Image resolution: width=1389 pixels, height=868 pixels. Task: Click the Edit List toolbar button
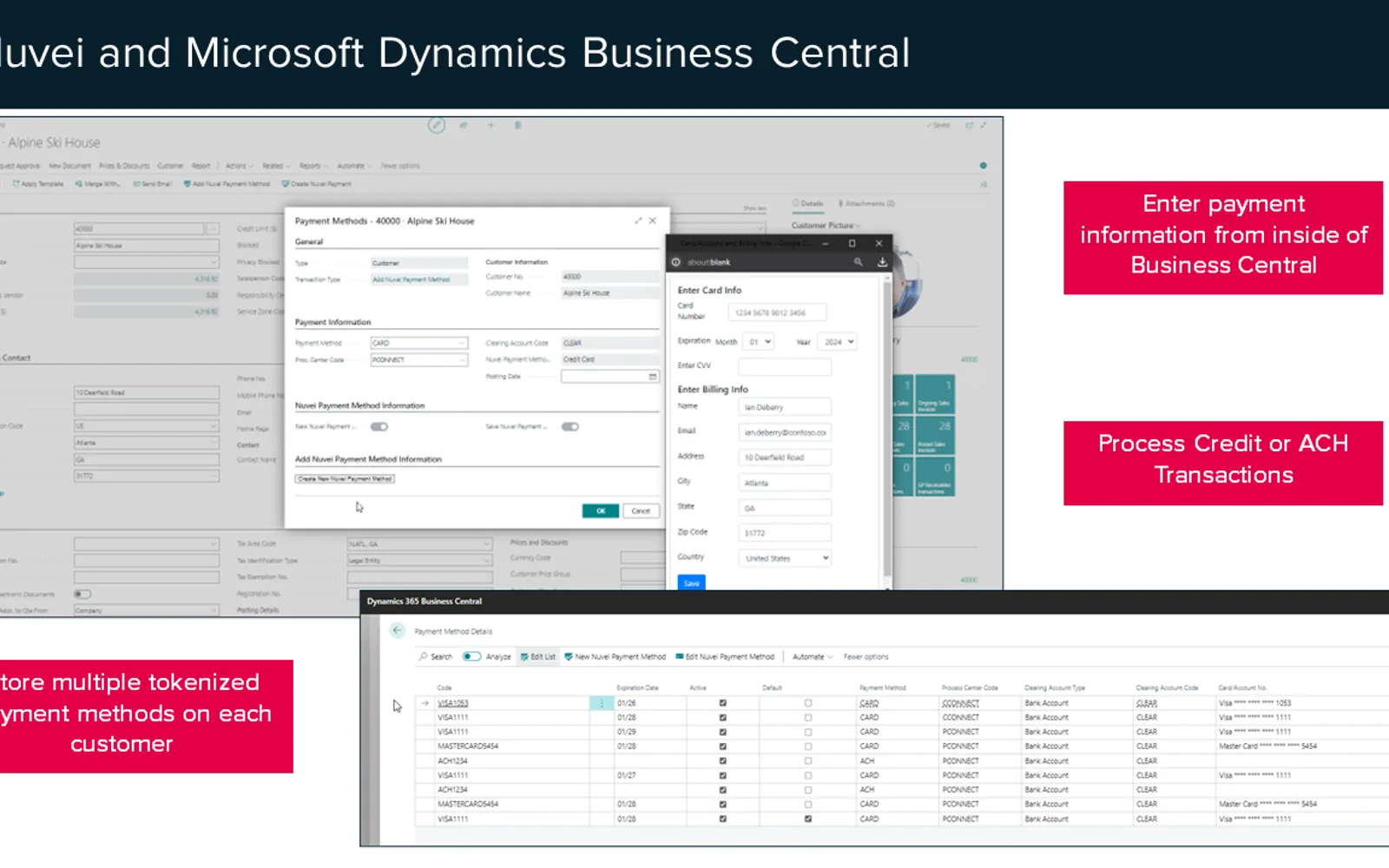pos(538,657)
